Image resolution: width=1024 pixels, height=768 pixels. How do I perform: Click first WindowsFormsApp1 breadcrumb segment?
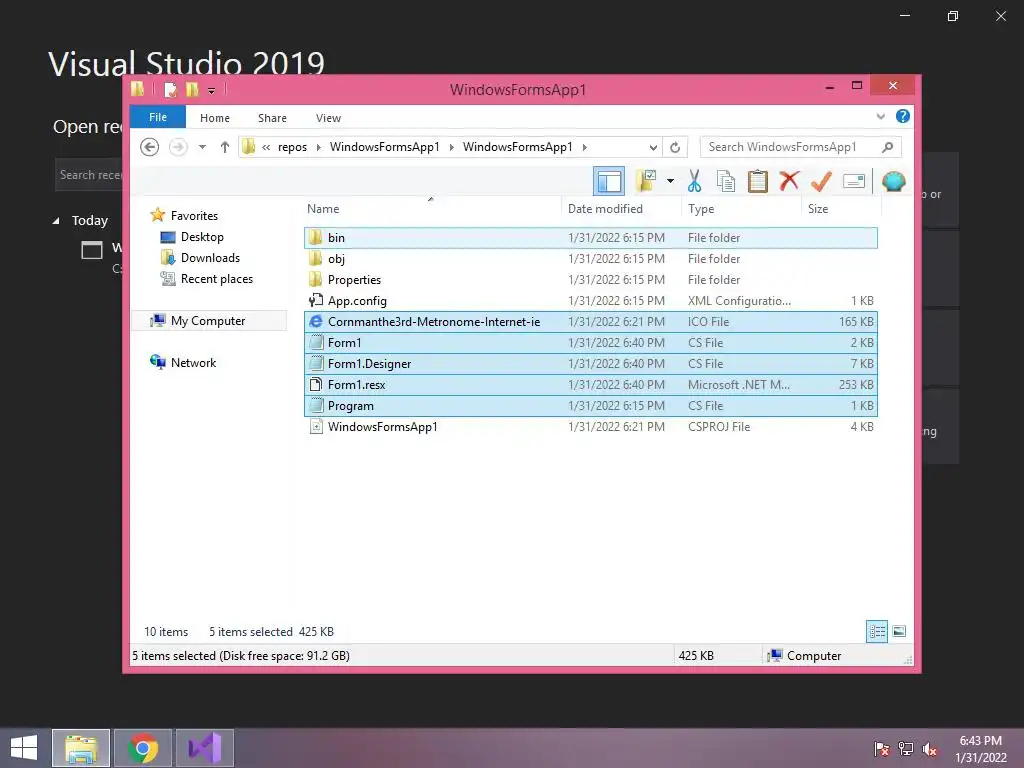point(385,147)
